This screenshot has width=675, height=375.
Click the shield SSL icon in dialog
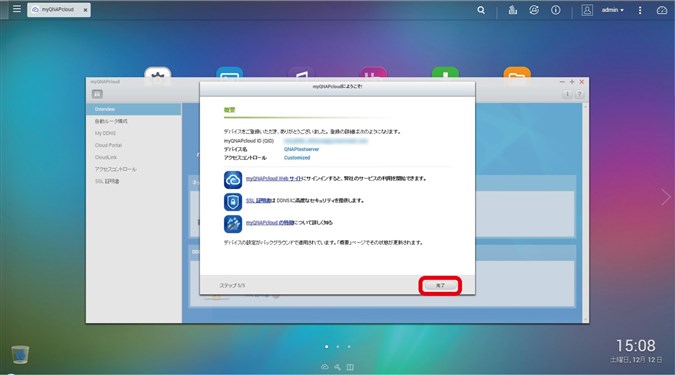[x=233, y=201]
